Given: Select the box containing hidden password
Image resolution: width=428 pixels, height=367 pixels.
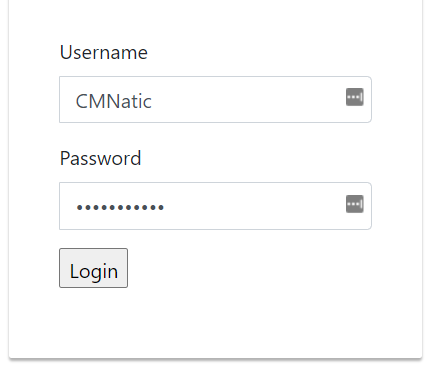Looking at the screenshot, I should [215, 206].
